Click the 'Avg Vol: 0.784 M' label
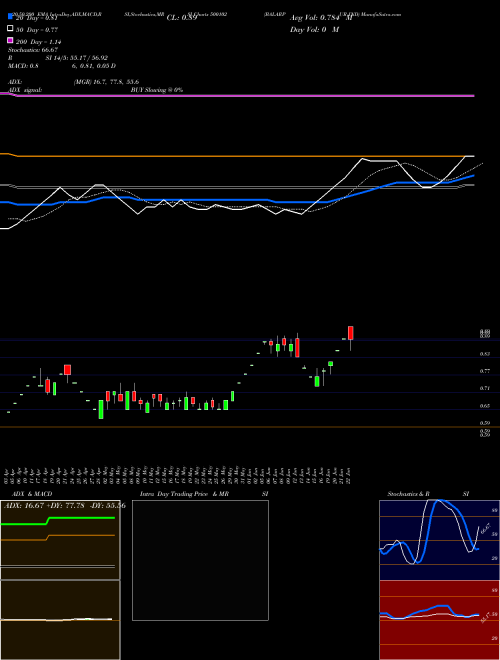Viewport: 500px width, 660px height. point(321,18)
